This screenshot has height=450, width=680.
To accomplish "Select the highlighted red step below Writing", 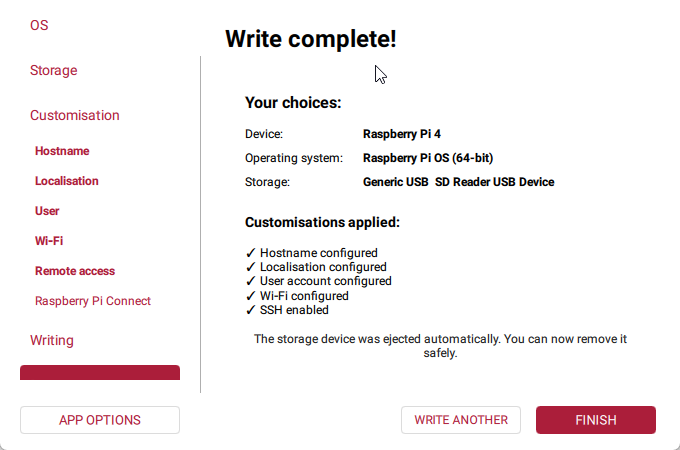I will pyautogui.click(x=100, y=373).
